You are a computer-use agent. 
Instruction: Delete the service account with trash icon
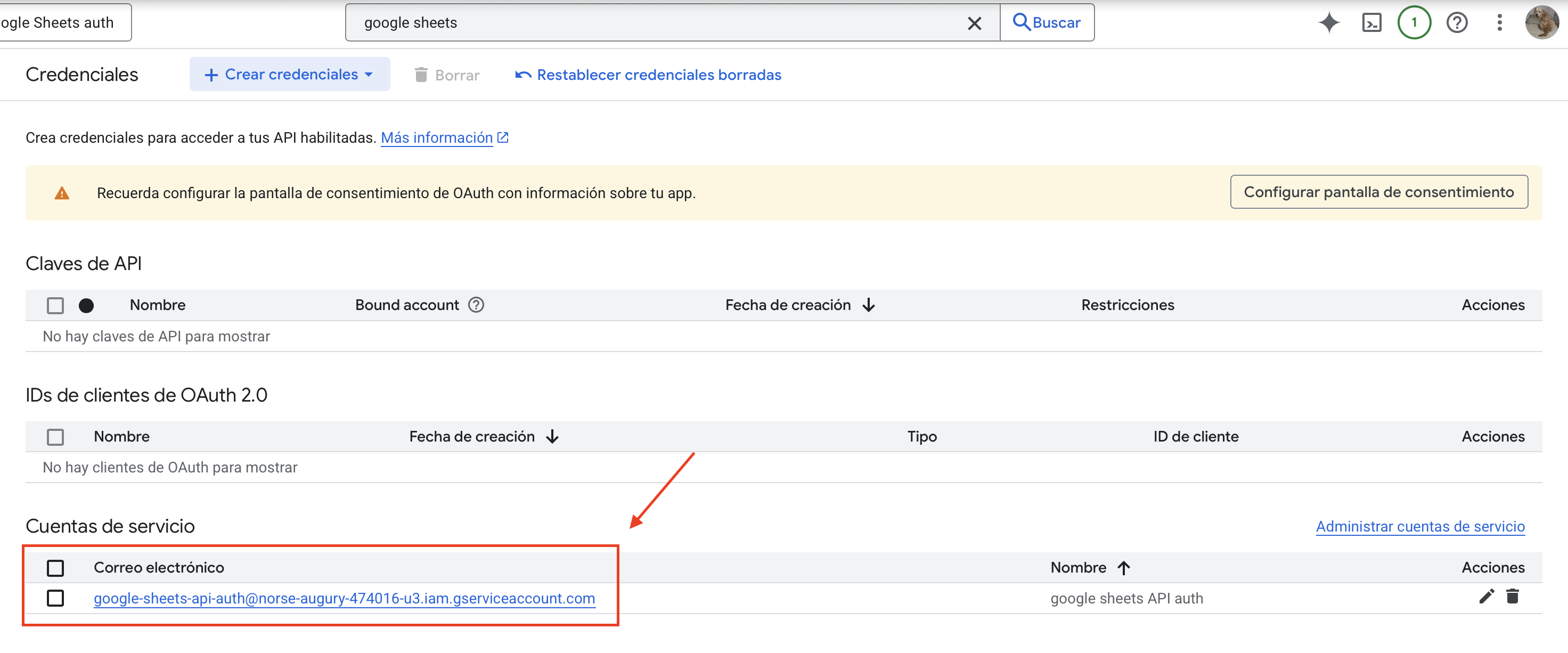1513,597
